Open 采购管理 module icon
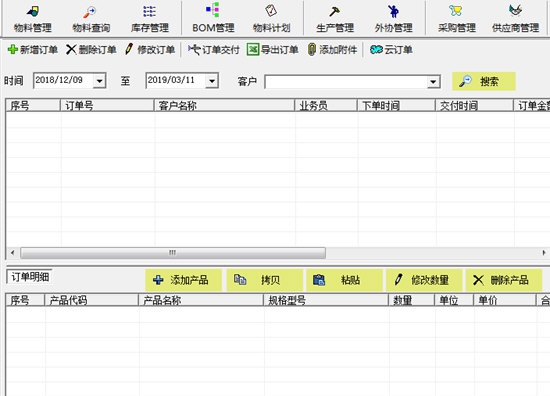The width and height of the screenshot is (550, 396). pyautogui.click(x=456, y=11)
